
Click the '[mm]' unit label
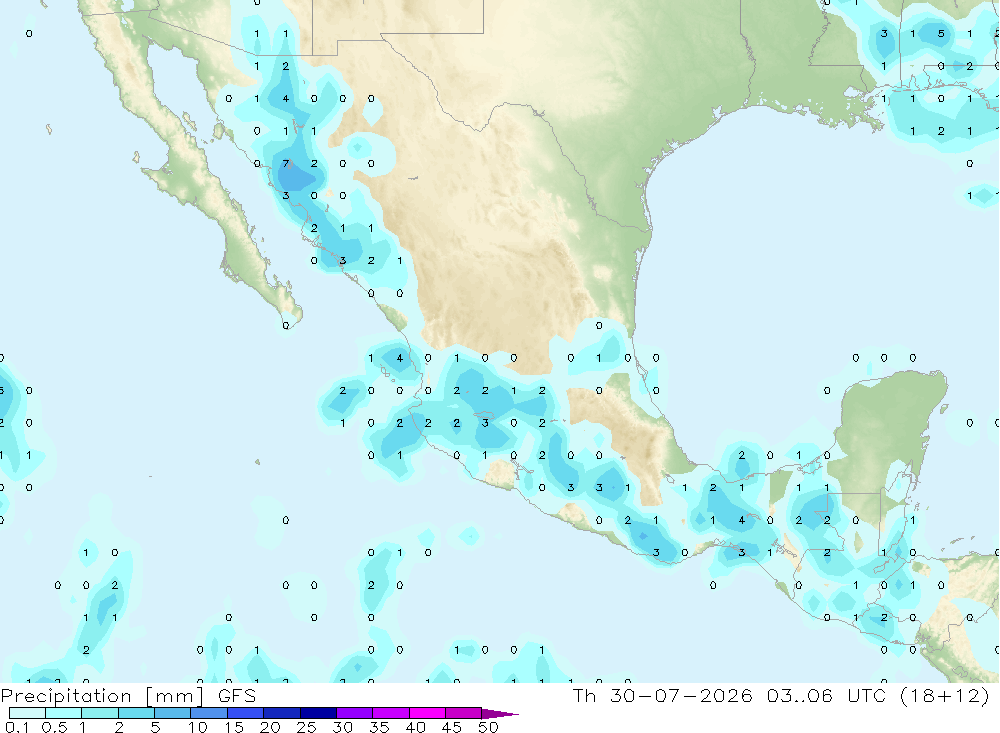pos(175,697)
